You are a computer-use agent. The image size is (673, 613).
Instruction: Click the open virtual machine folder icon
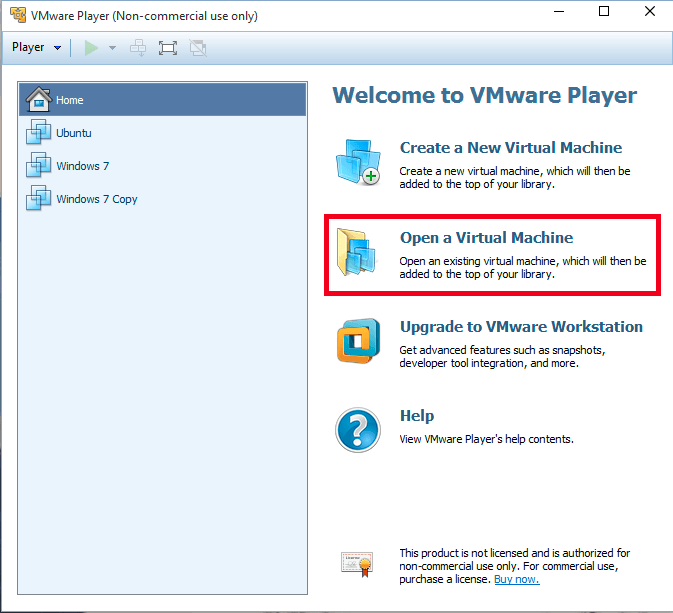(356, 252)
